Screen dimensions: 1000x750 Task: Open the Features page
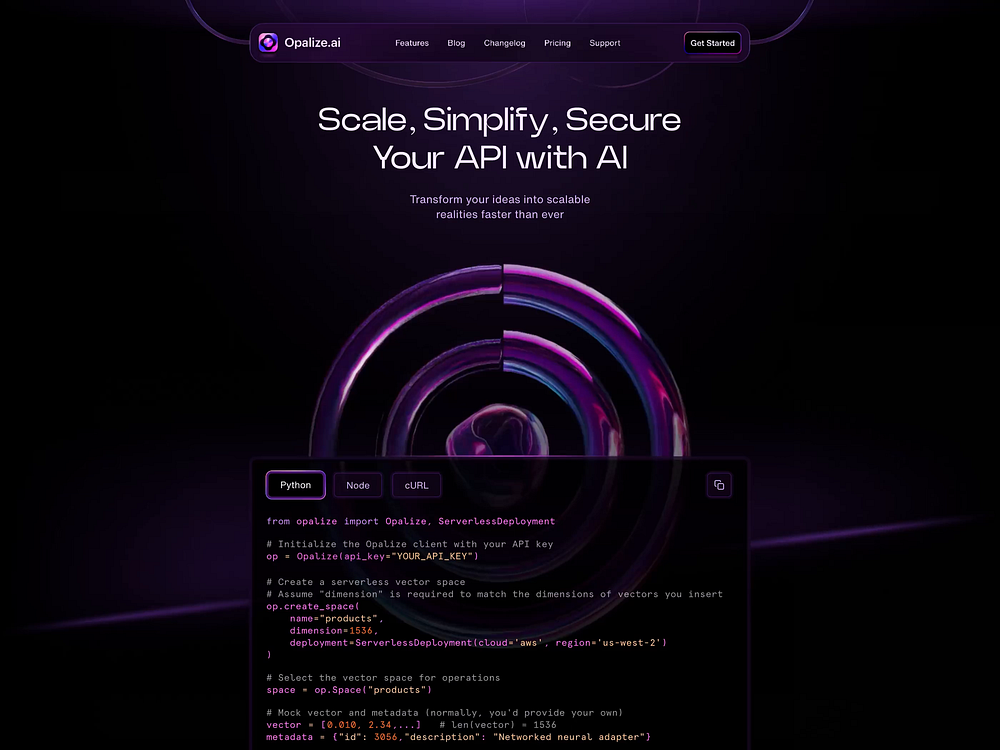[412, 43]
